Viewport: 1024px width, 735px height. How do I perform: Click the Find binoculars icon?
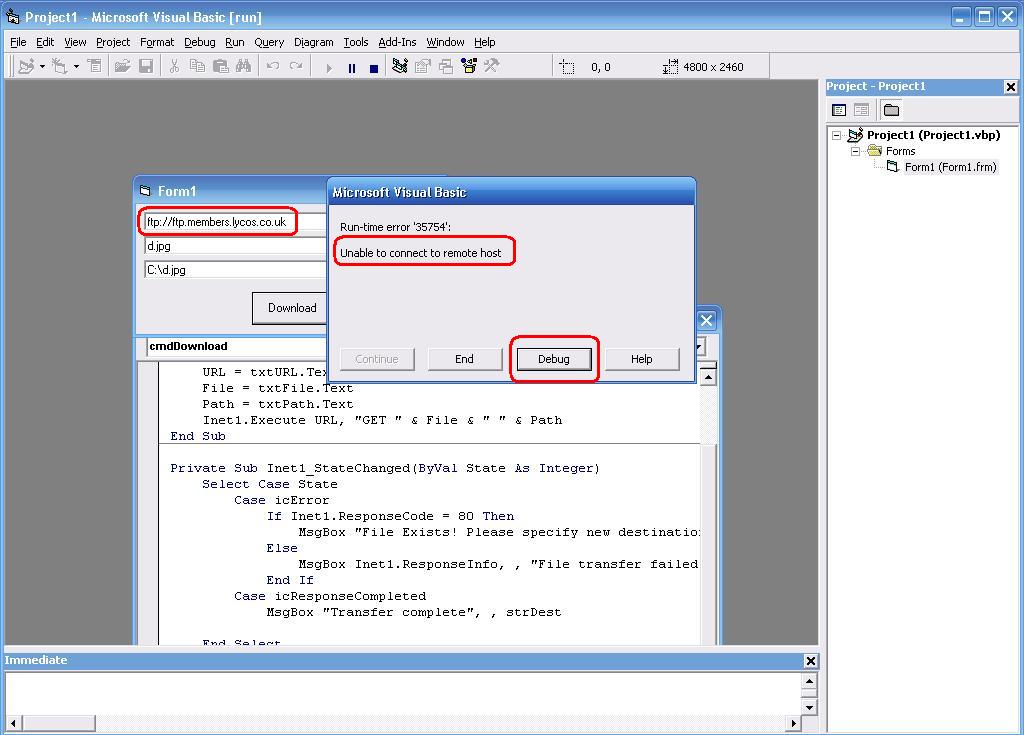point(244,66)
